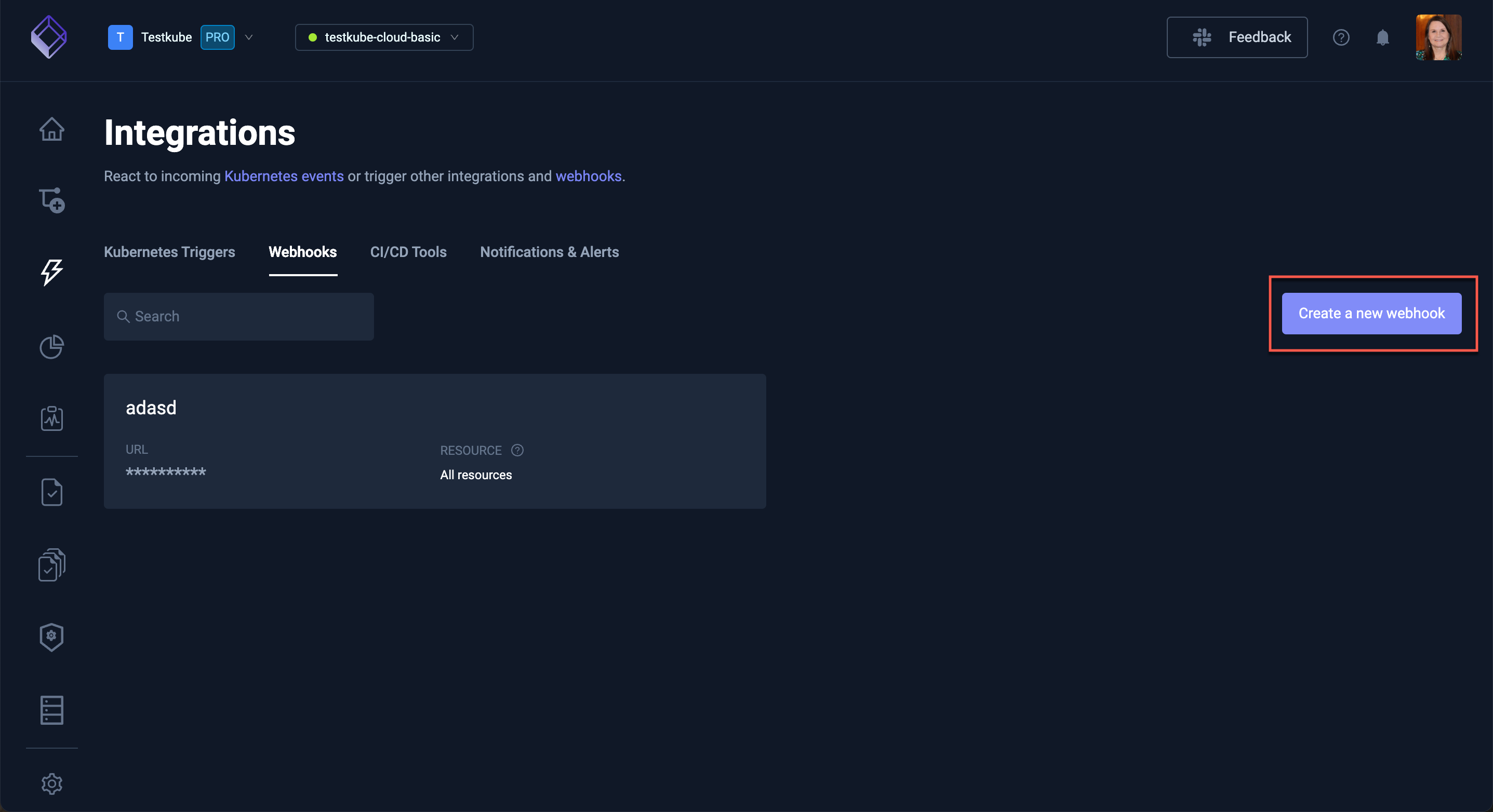Open the test suites stacked documents icon
This screenshot has height=812, width=1493.
tap(51, 565)
